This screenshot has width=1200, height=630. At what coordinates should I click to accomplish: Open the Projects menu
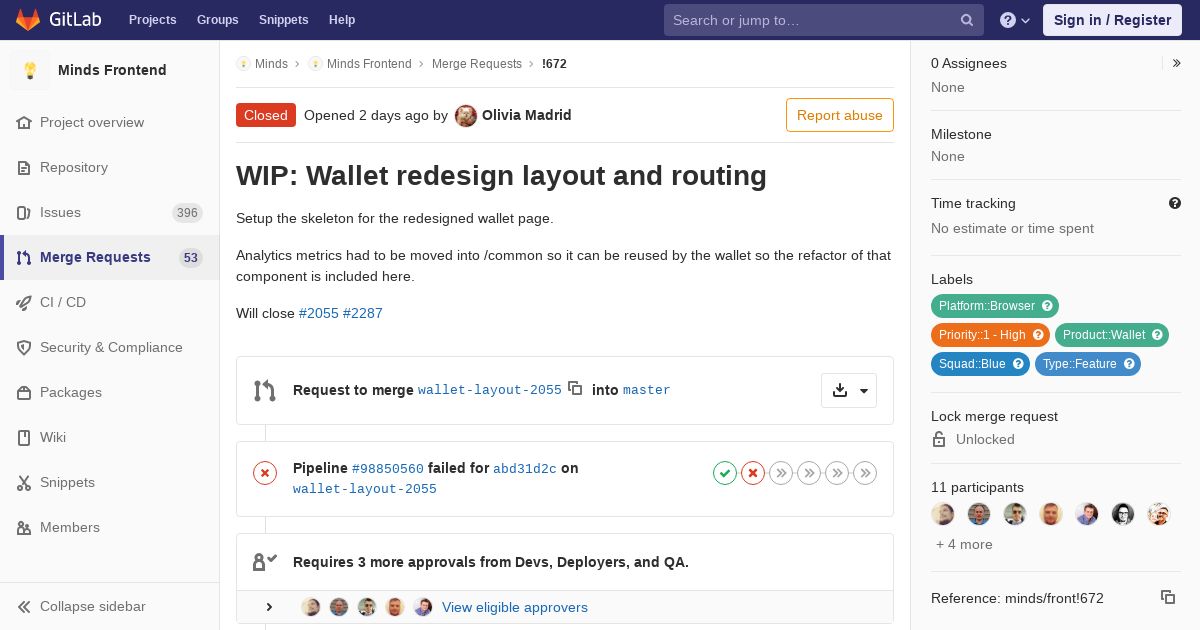152,20
